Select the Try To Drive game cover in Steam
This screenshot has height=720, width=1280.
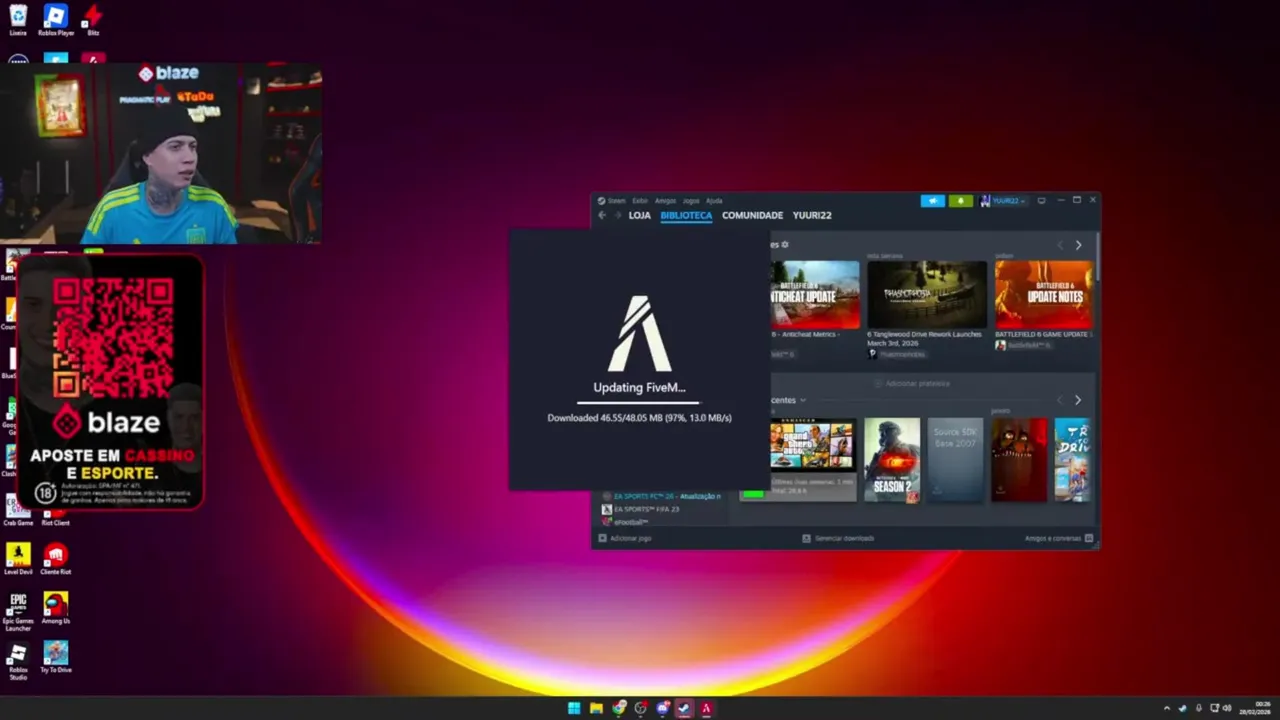click(1073, 460)
